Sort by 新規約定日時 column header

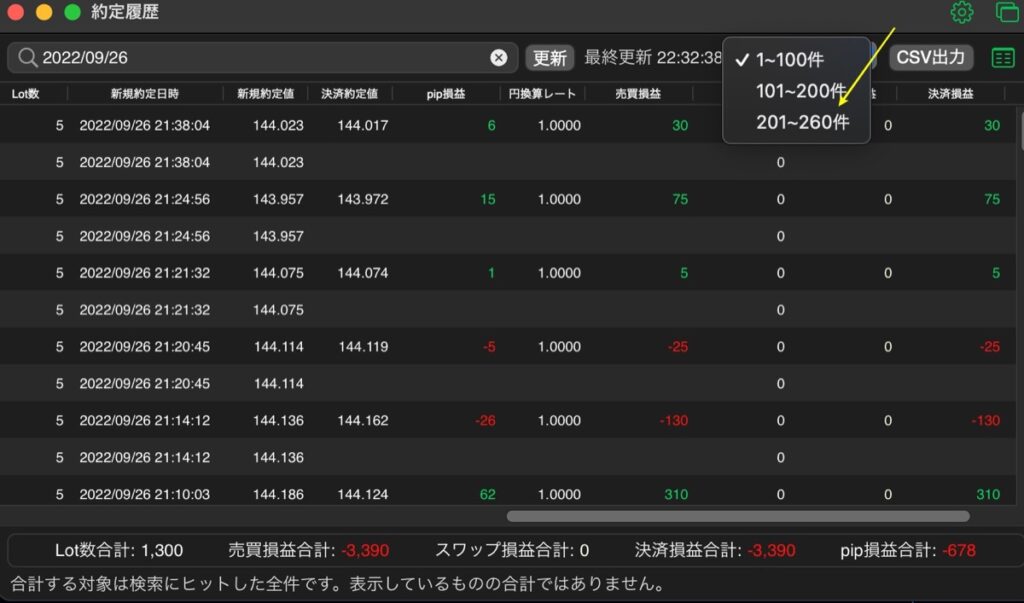144,94
